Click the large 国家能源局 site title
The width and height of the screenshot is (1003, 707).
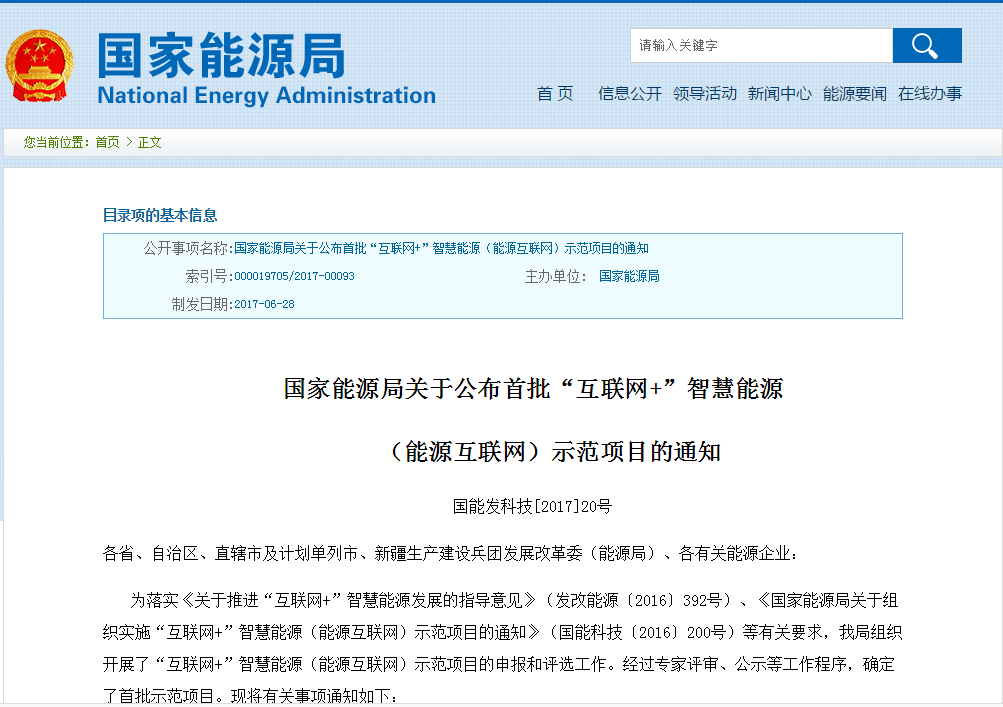pyautogui.click(x=221, y=55)
